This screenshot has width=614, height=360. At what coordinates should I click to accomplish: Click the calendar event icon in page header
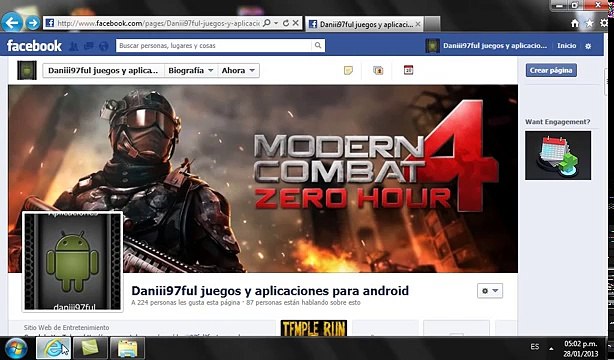point(408,70)
